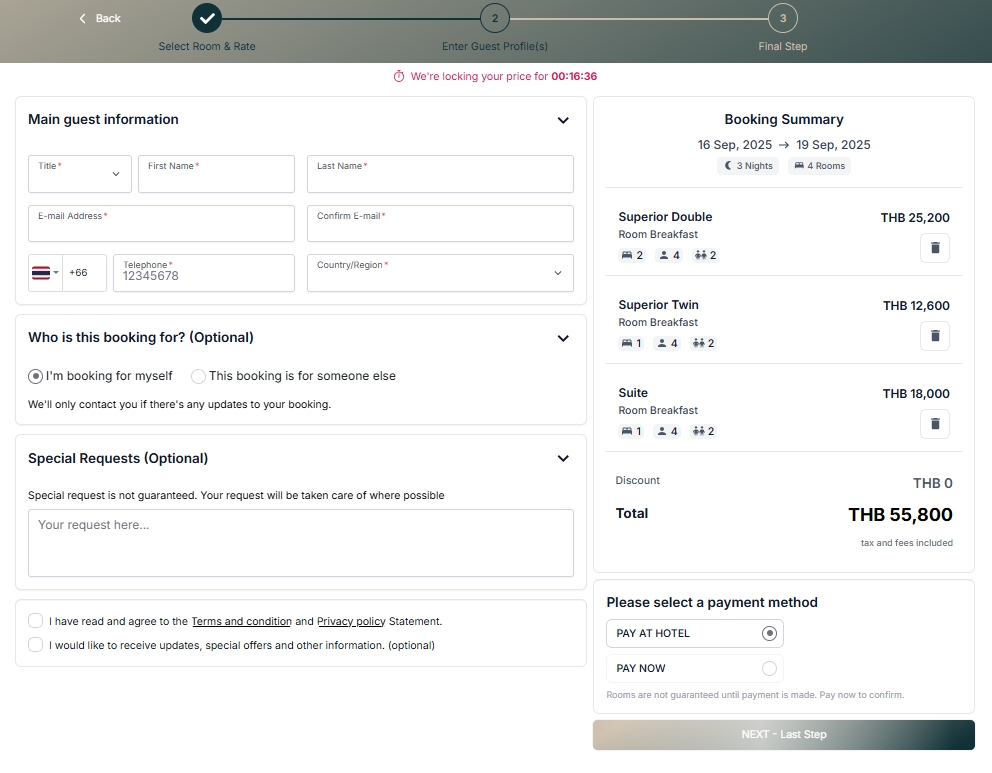The image size is (992, 773).
Task: Go Back to the previous page
Action: (x=100, y=18)
